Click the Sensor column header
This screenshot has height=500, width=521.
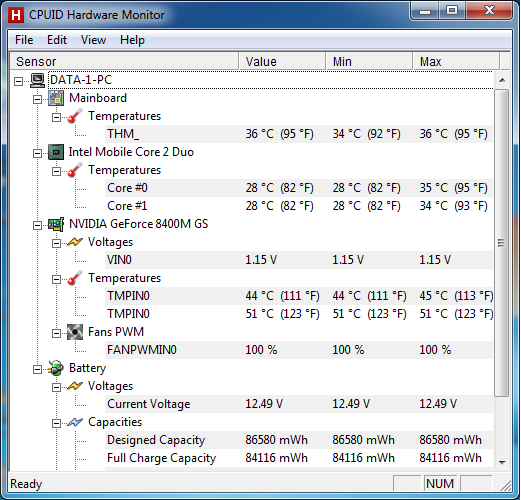[x=124, y=61]
